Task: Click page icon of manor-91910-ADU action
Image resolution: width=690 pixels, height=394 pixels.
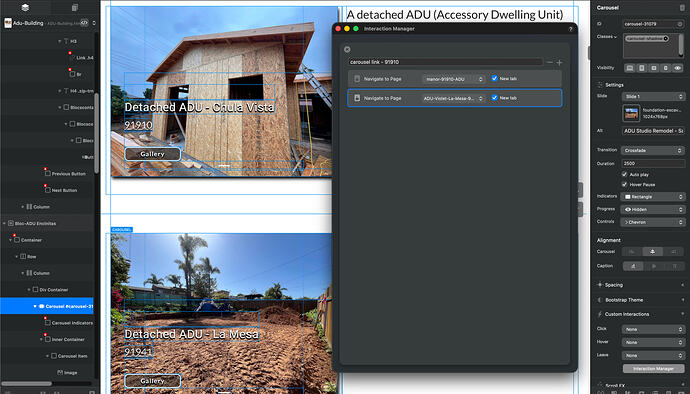Action: 357,79
